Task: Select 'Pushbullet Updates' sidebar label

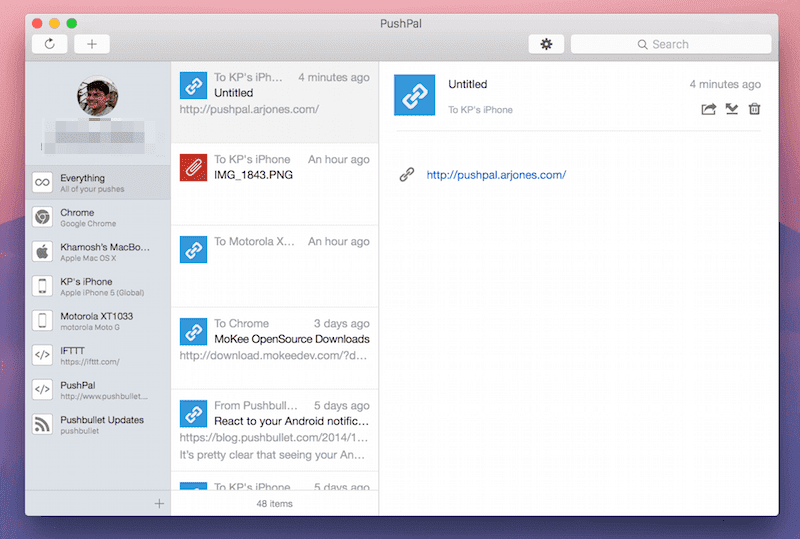Action: 102,420
